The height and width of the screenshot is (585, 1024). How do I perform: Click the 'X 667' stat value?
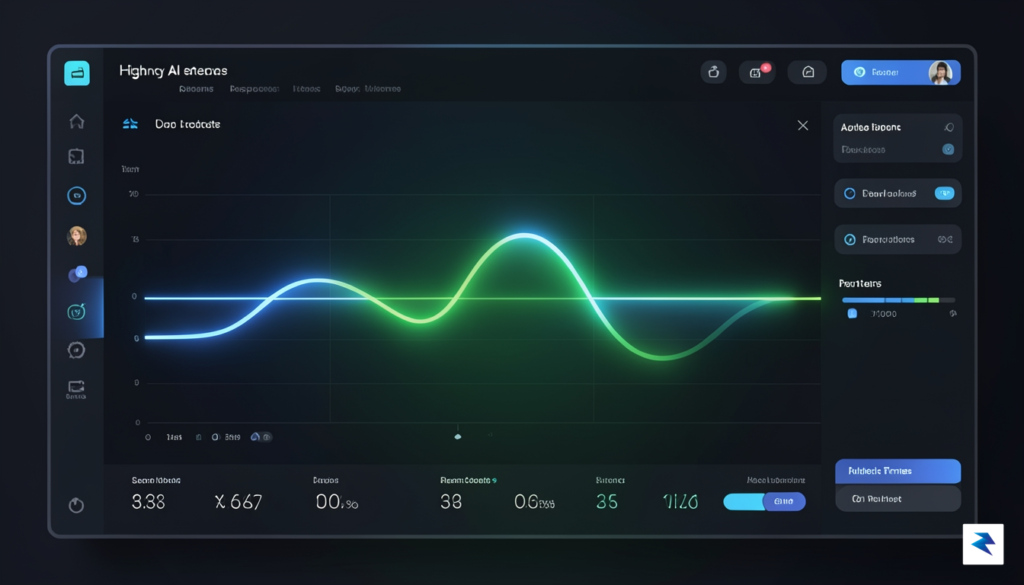click(238, 501)
